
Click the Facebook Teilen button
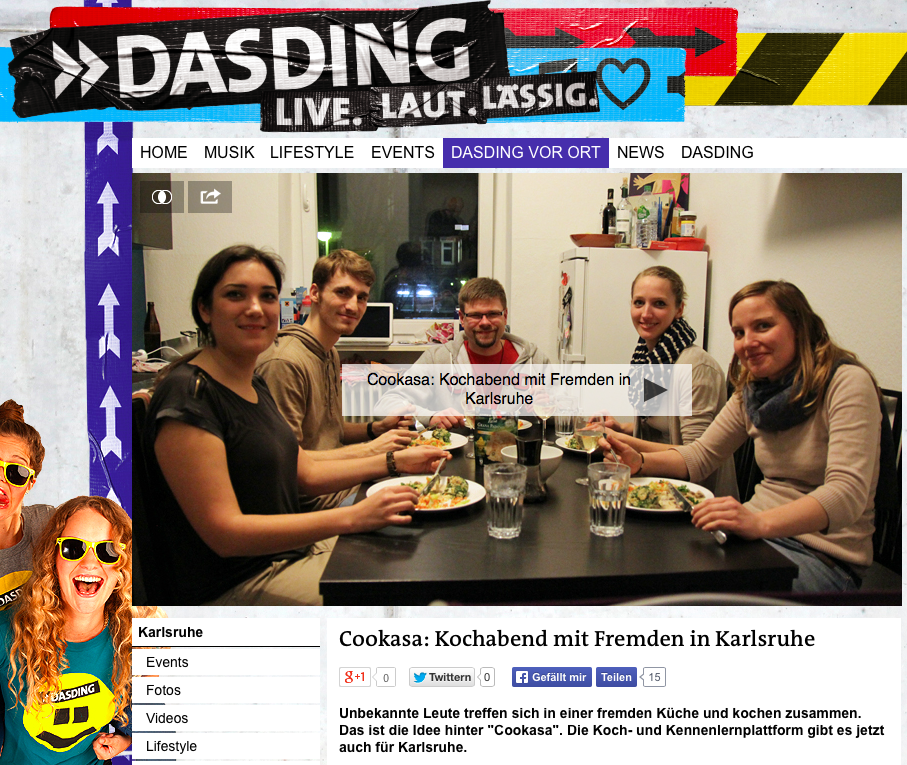[616, 677]
